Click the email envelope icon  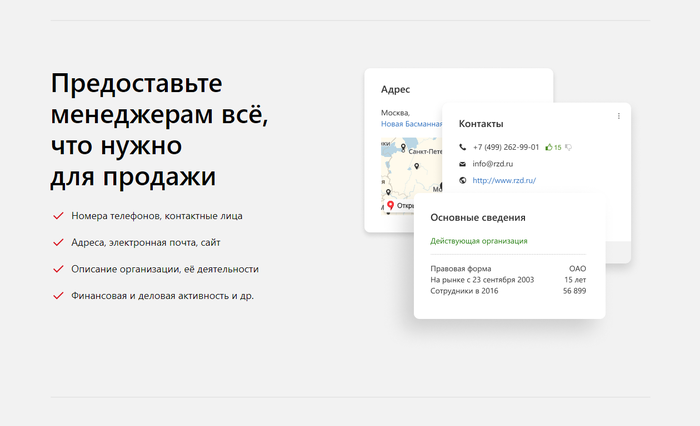[462, 164]
